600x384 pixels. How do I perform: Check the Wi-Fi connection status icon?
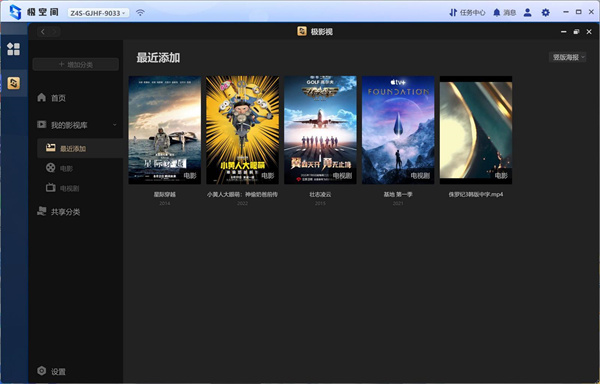140,13
